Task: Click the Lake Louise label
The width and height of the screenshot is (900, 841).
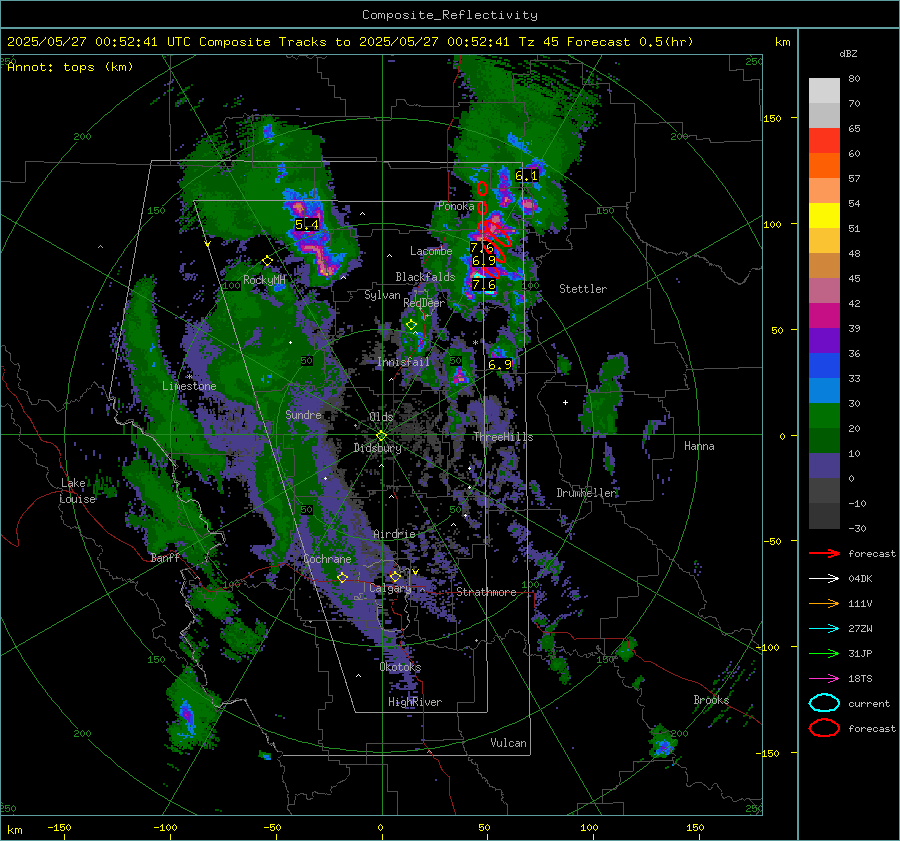Action: pos(78,491)
